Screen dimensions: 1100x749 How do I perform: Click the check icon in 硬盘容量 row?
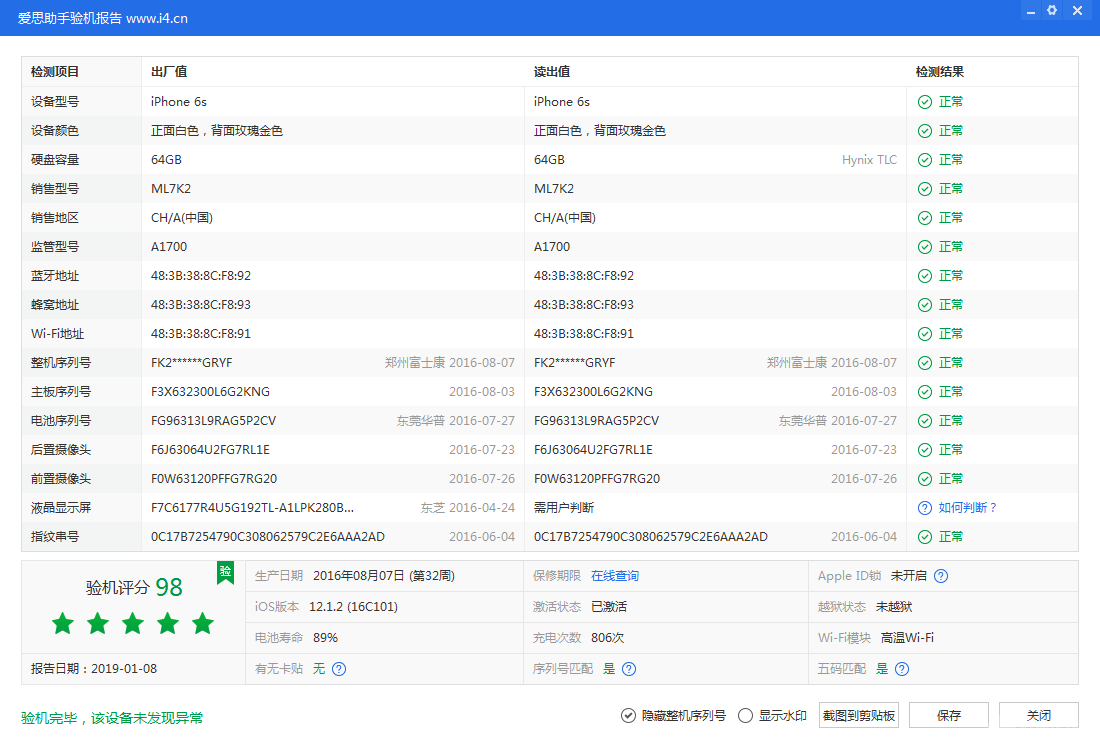click(x=925, y=160)
